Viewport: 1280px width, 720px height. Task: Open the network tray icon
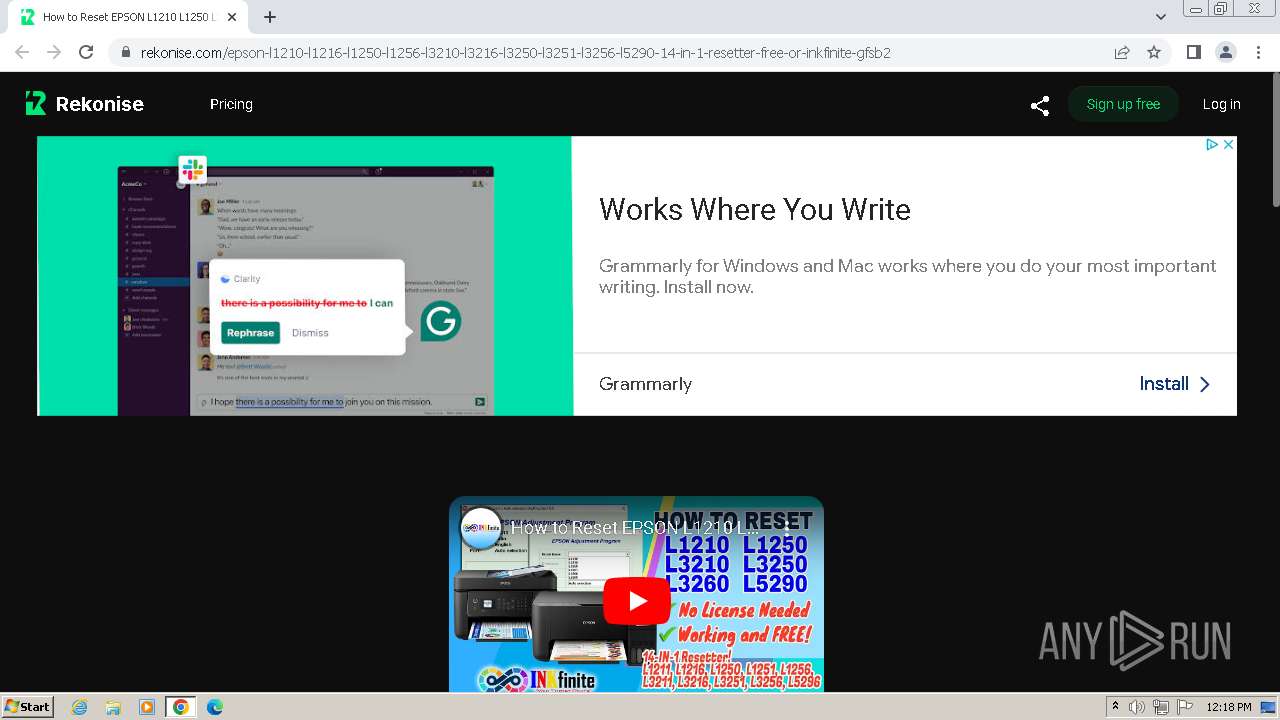point(1161,707)
